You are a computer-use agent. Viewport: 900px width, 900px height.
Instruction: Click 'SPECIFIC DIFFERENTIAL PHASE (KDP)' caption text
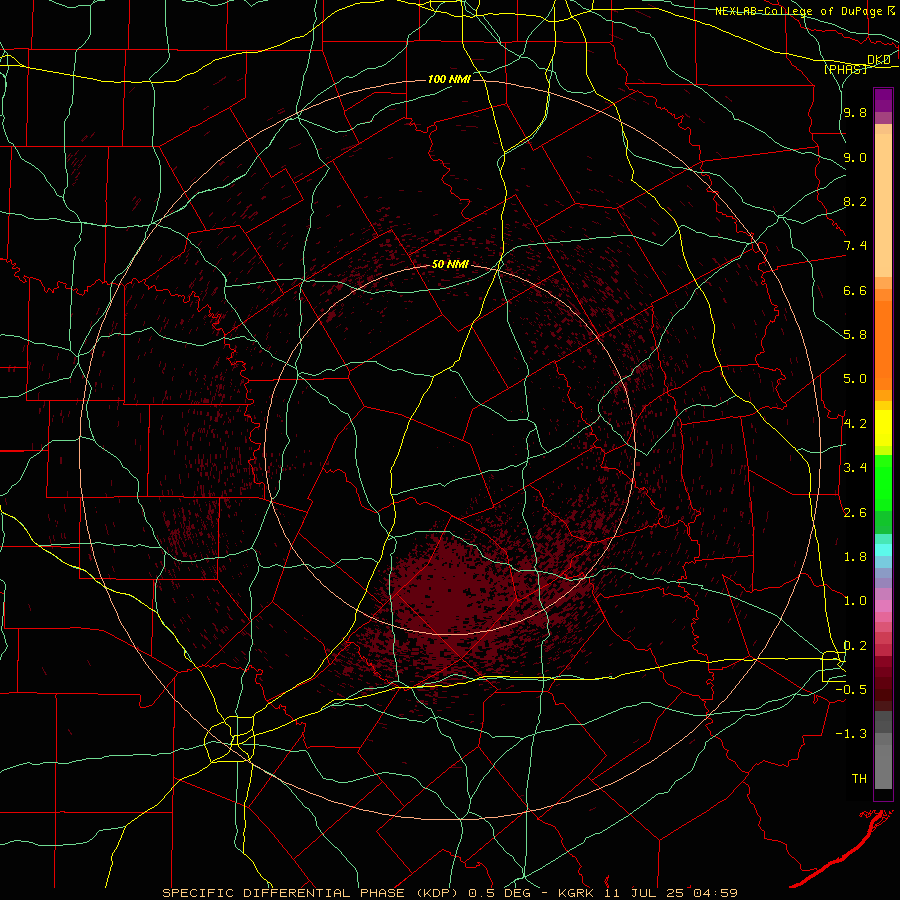(x=312, y=893)
